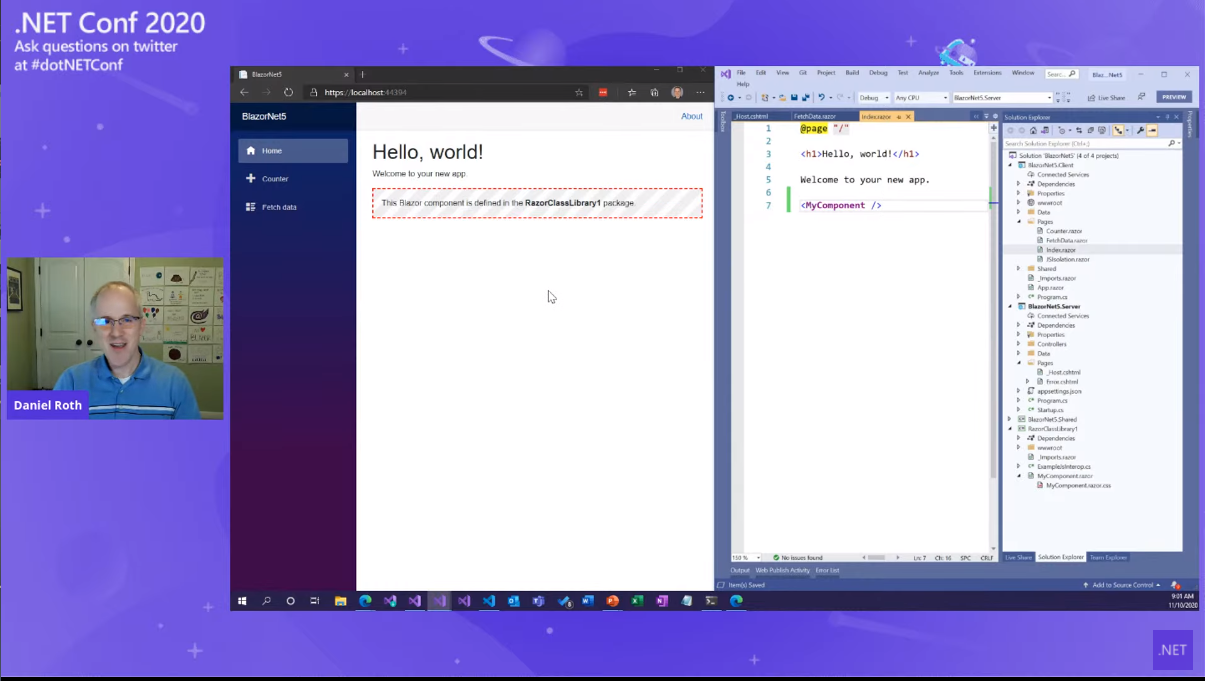Open the Debug configuration dropdown
The height and width of the screenshot is (681, 1205).
(x=873, y=98)
